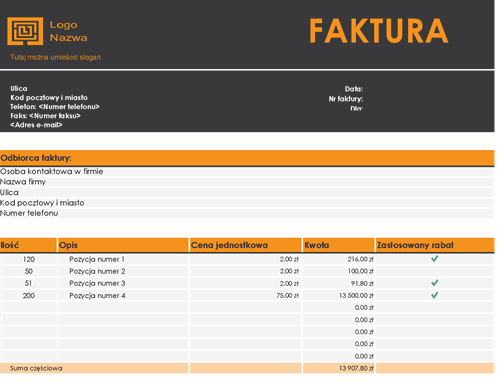Click the Data: label
Image resolution: width=498 pixels, height=382 pixels.
[x=354, y=89]
